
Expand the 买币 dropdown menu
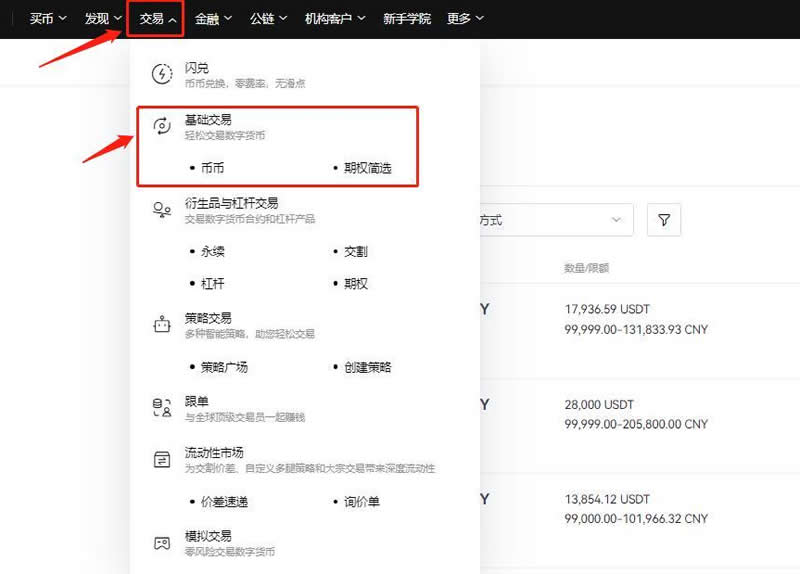(x=48, y=18)
